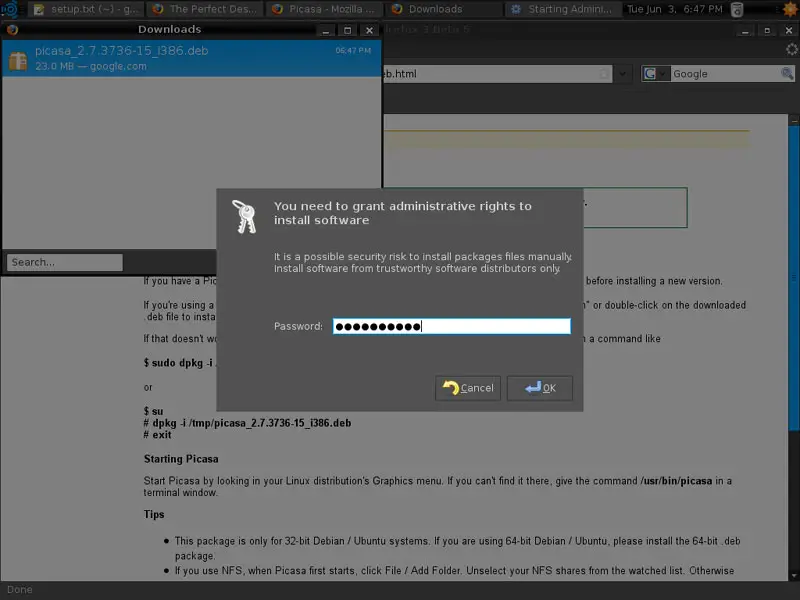Click the keys icon in the authentication dialog
Image resolution: width=800 pixels, height=600 pixels.
pyautogui.click(x=244, y=216)
